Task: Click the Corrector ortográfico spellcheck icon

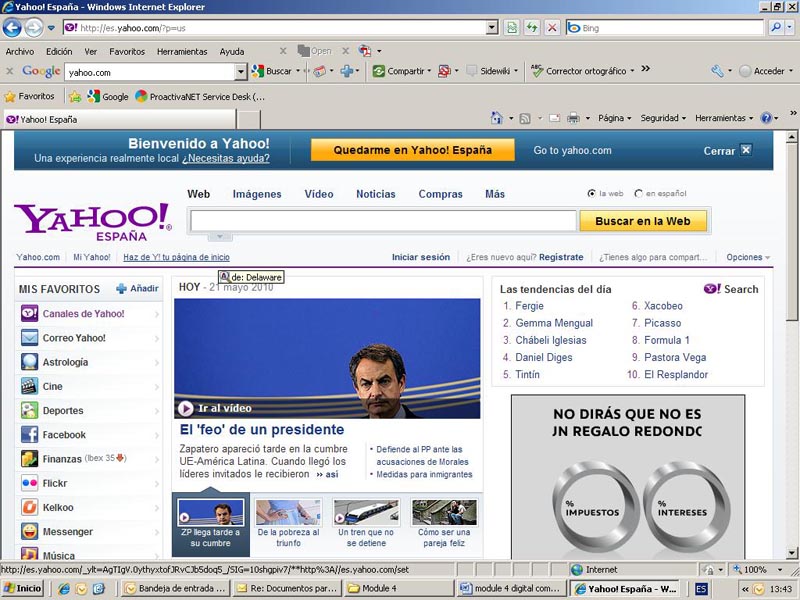Action: click(x=537, y=70)
